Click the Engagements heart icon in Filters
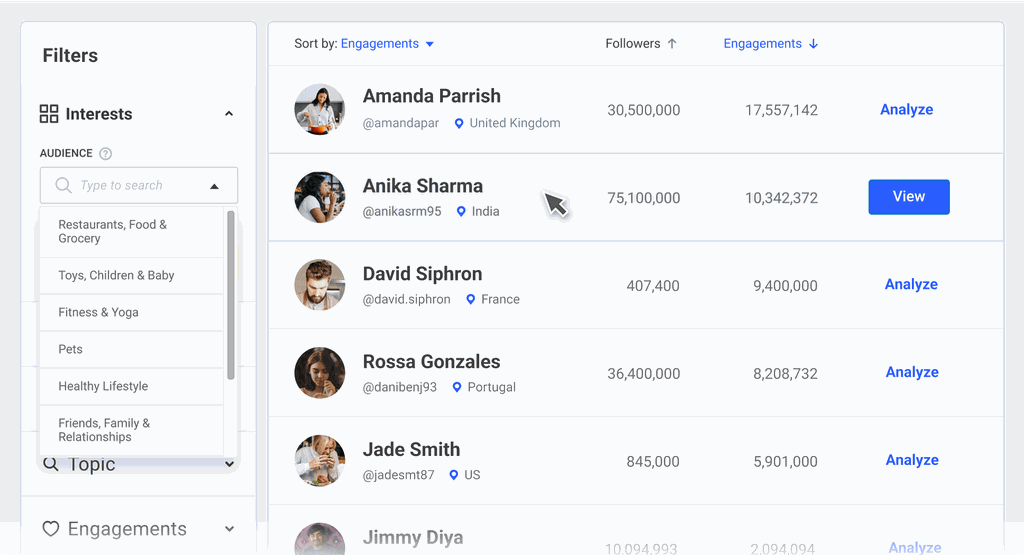Image resolution: width=1024 pixels, height=555 pixels. click(x=51, y=529)
